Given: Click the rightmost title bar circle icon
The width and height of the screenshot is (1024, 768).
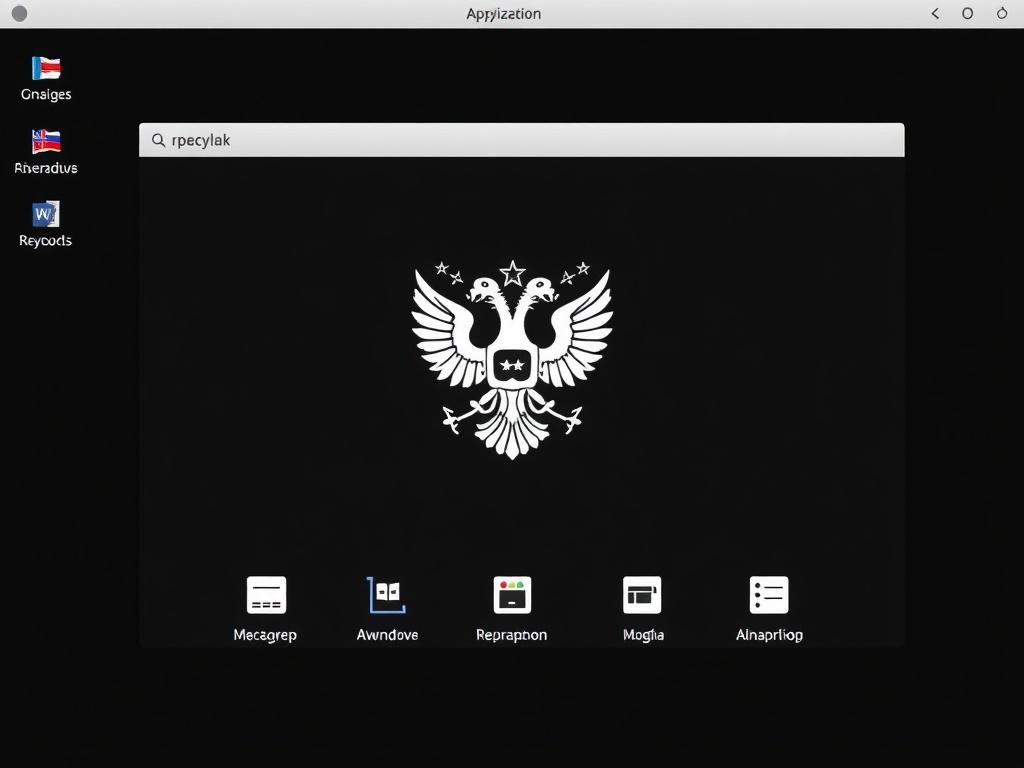Looking at the screenshot, I should click(1002, 14).
